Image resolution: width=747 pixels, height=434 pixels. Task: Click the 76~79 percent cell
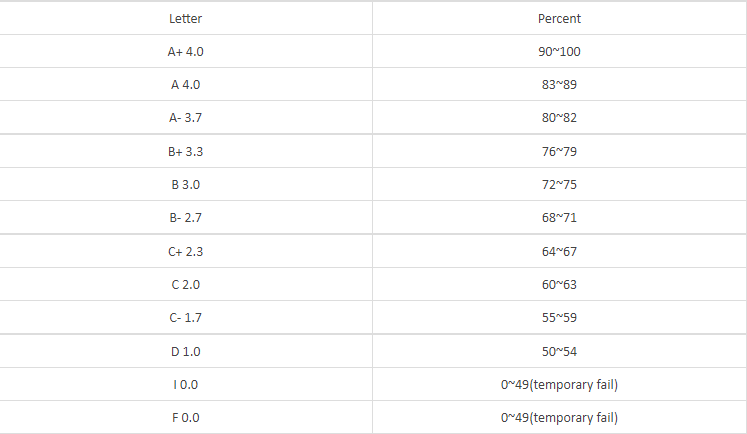(559, 151)
